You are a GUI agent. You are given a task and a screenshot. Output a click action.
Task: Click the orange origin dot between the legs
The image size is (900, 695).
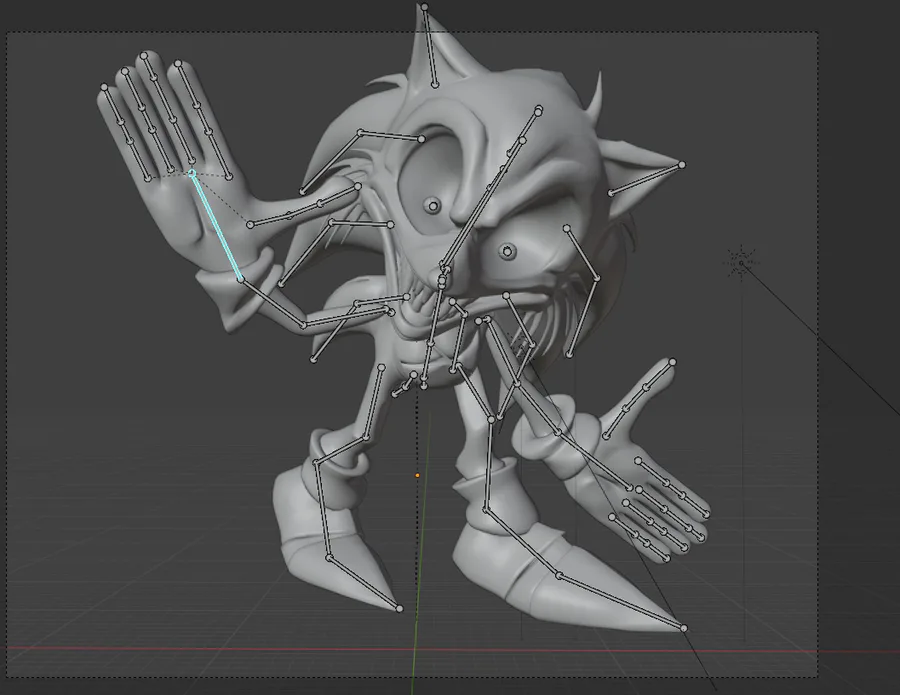click(x=417, y=475)
